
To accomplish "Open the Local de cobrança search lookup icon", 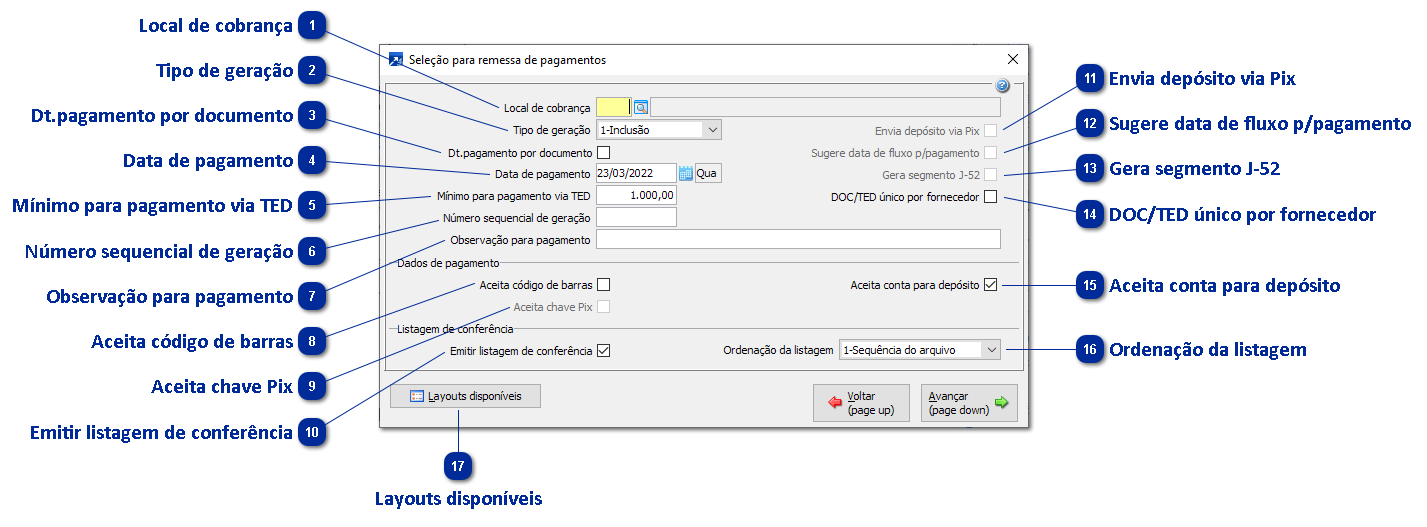I will (x=641, y=107).
